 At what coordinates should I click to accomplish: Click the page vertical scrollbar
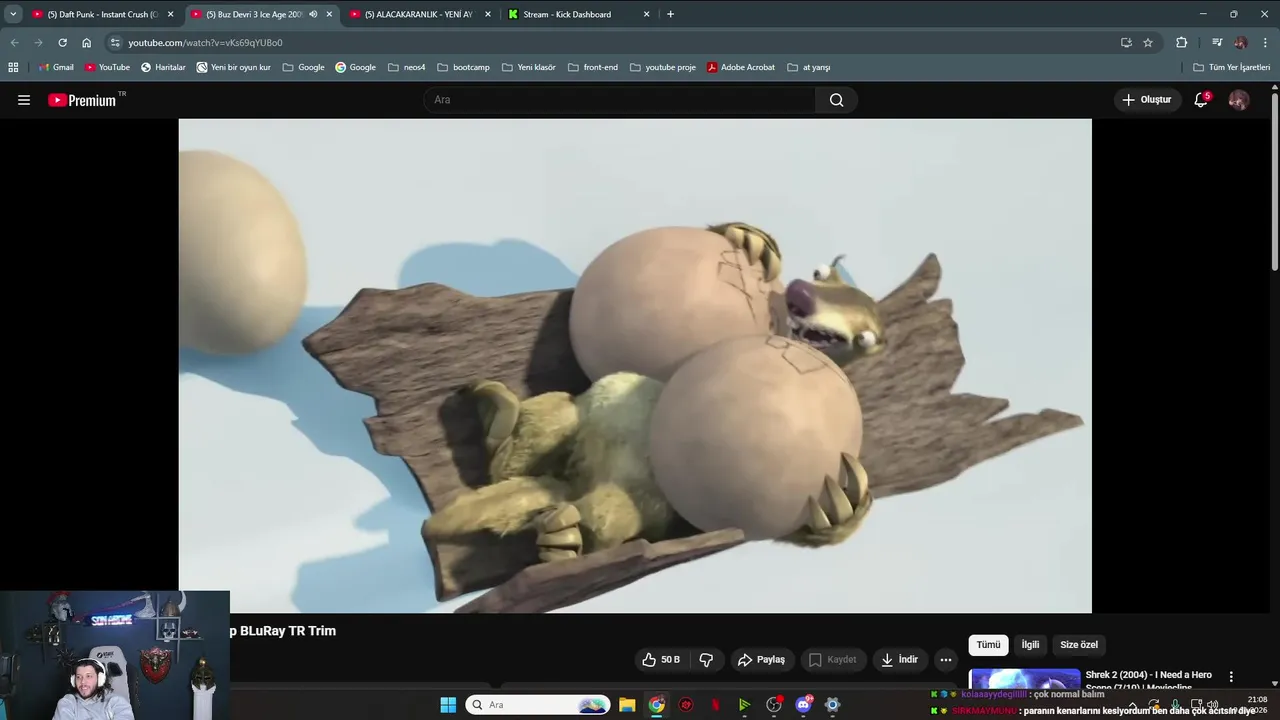pos(1274,180)
